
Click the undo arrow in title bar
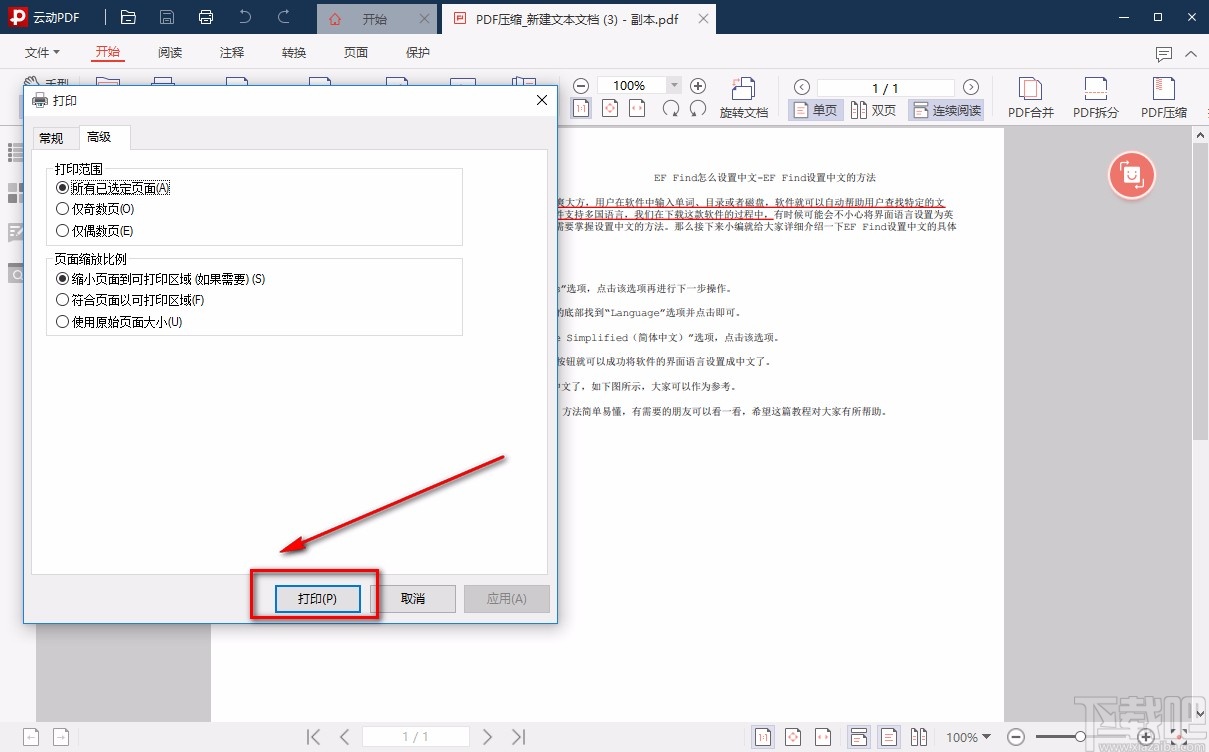pyautogui.click(x=245, y=17)
